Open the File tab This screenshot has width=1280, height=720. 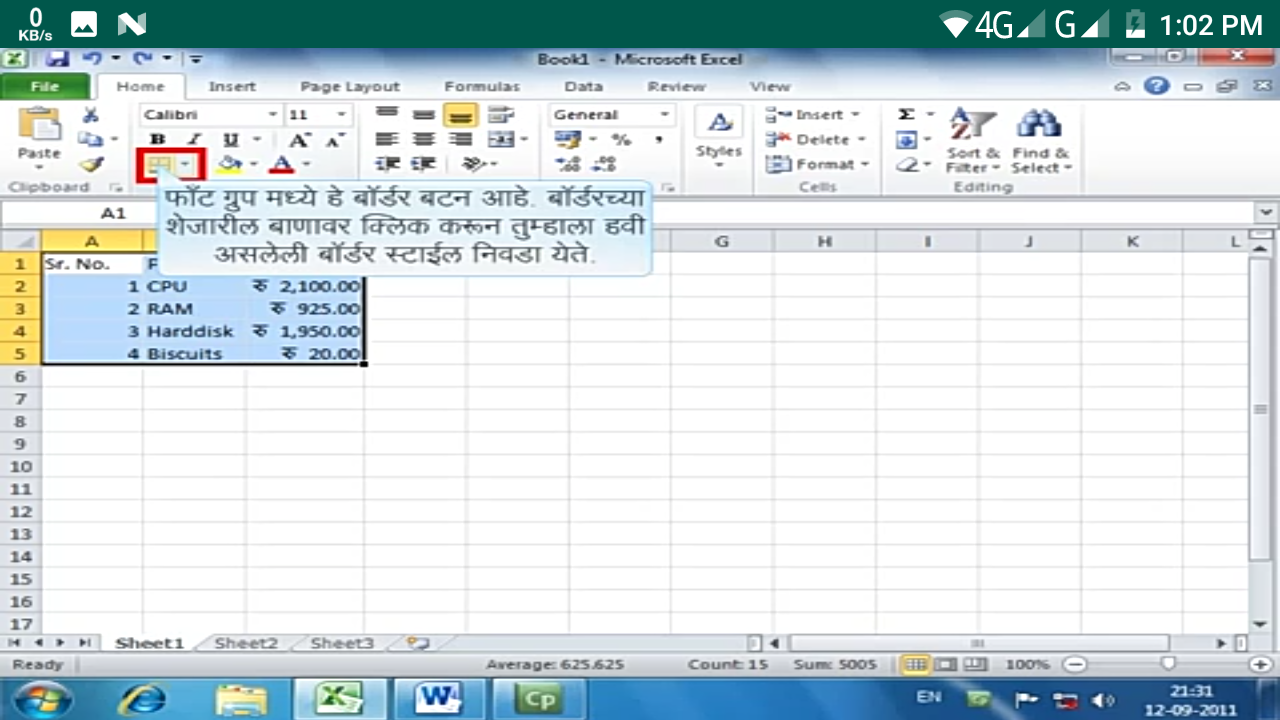(x=45, y=87)
